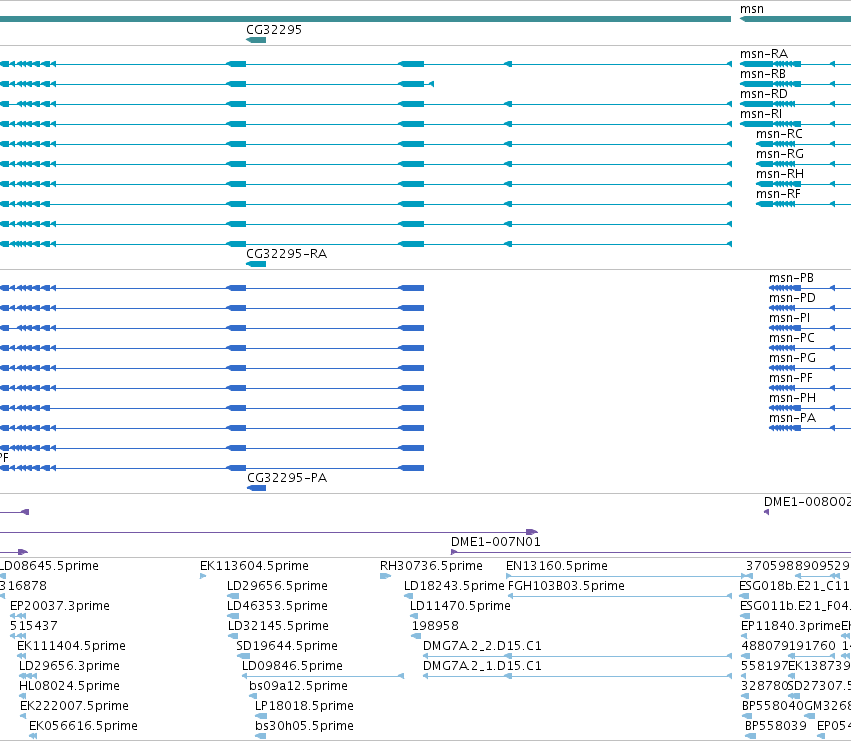Select the LP18018.5prime EST label
The height and width of the screenshot is (741, 851).
pyautogui.click(x=304, y=706)
